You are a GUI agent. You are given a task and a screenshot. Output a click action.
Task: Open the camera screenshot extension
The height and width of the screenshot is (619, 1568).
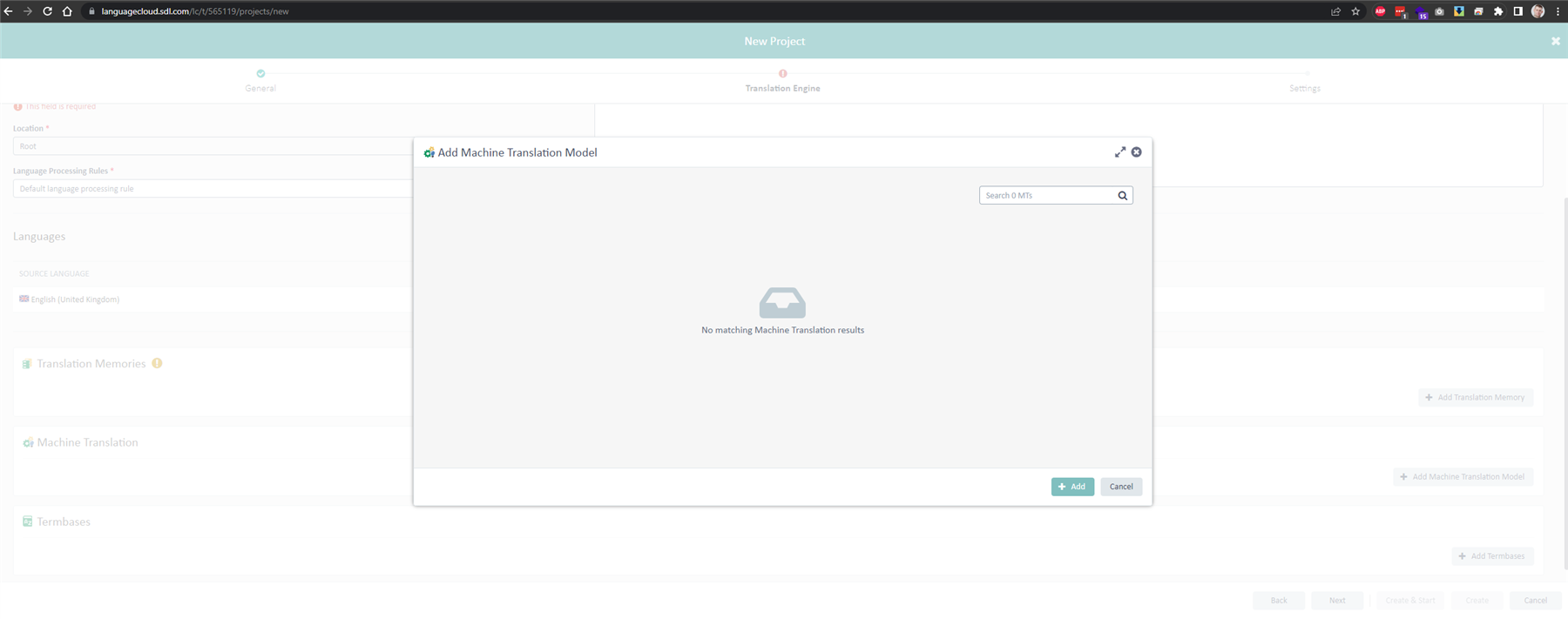pyautogui.click(x=1439, y=11)
